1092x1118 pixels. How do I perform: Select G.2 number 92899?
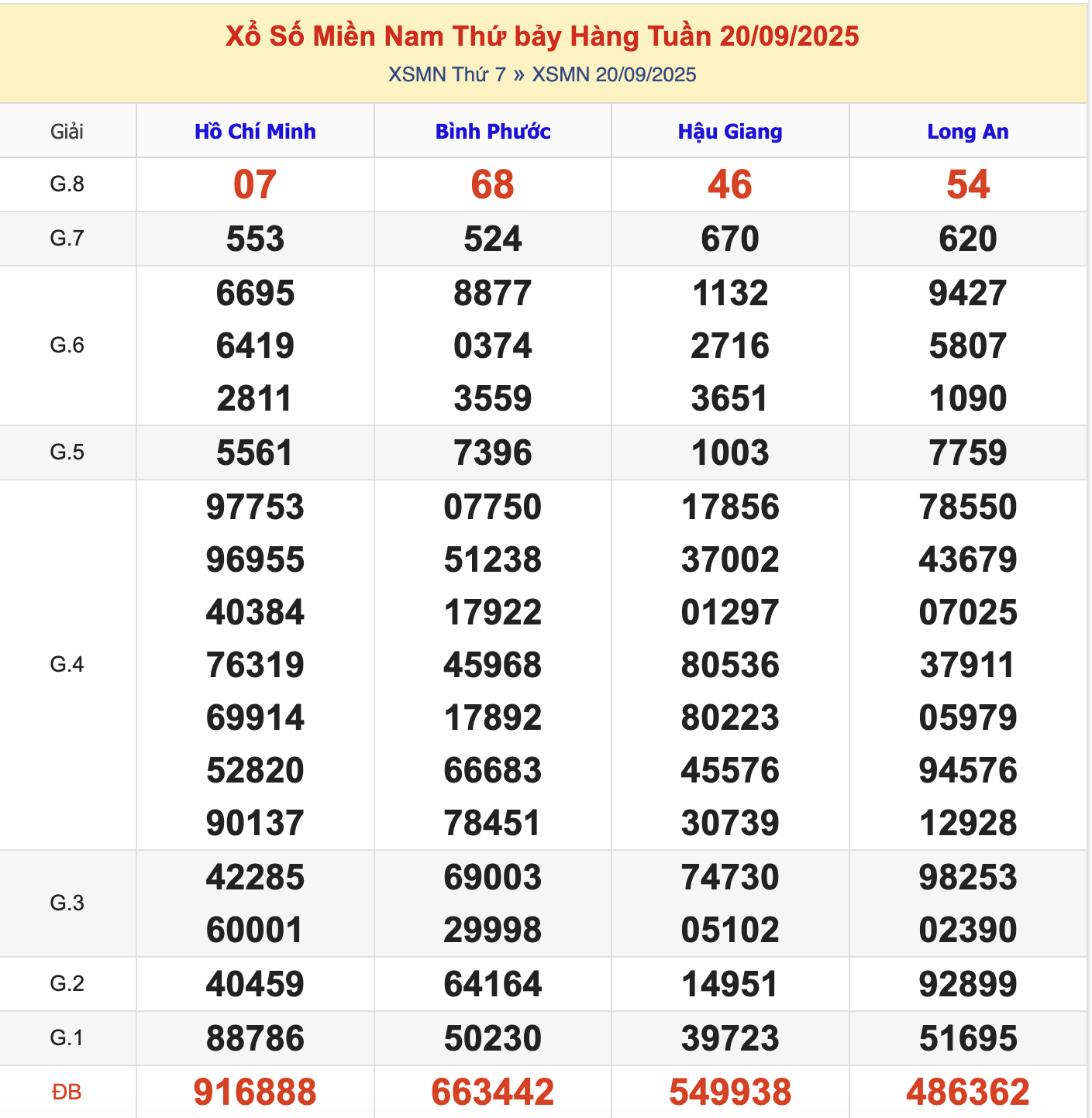(x=968, y=984)
